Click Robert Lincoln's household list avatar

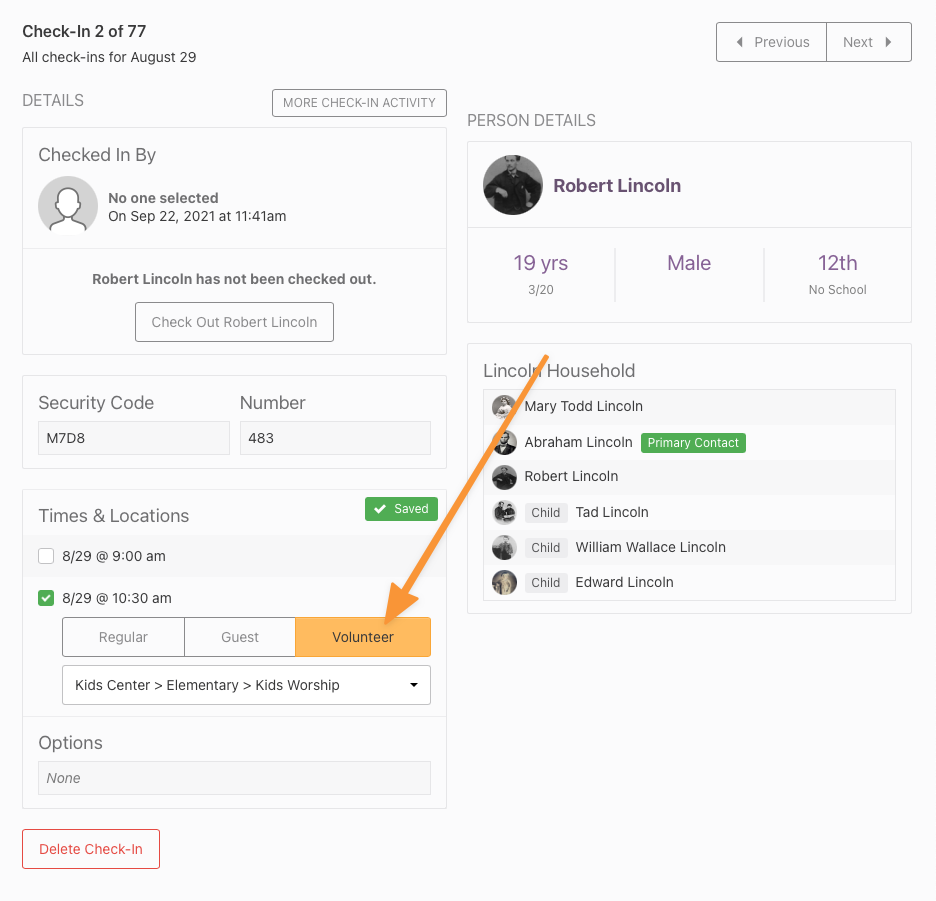tap(504, 477)
